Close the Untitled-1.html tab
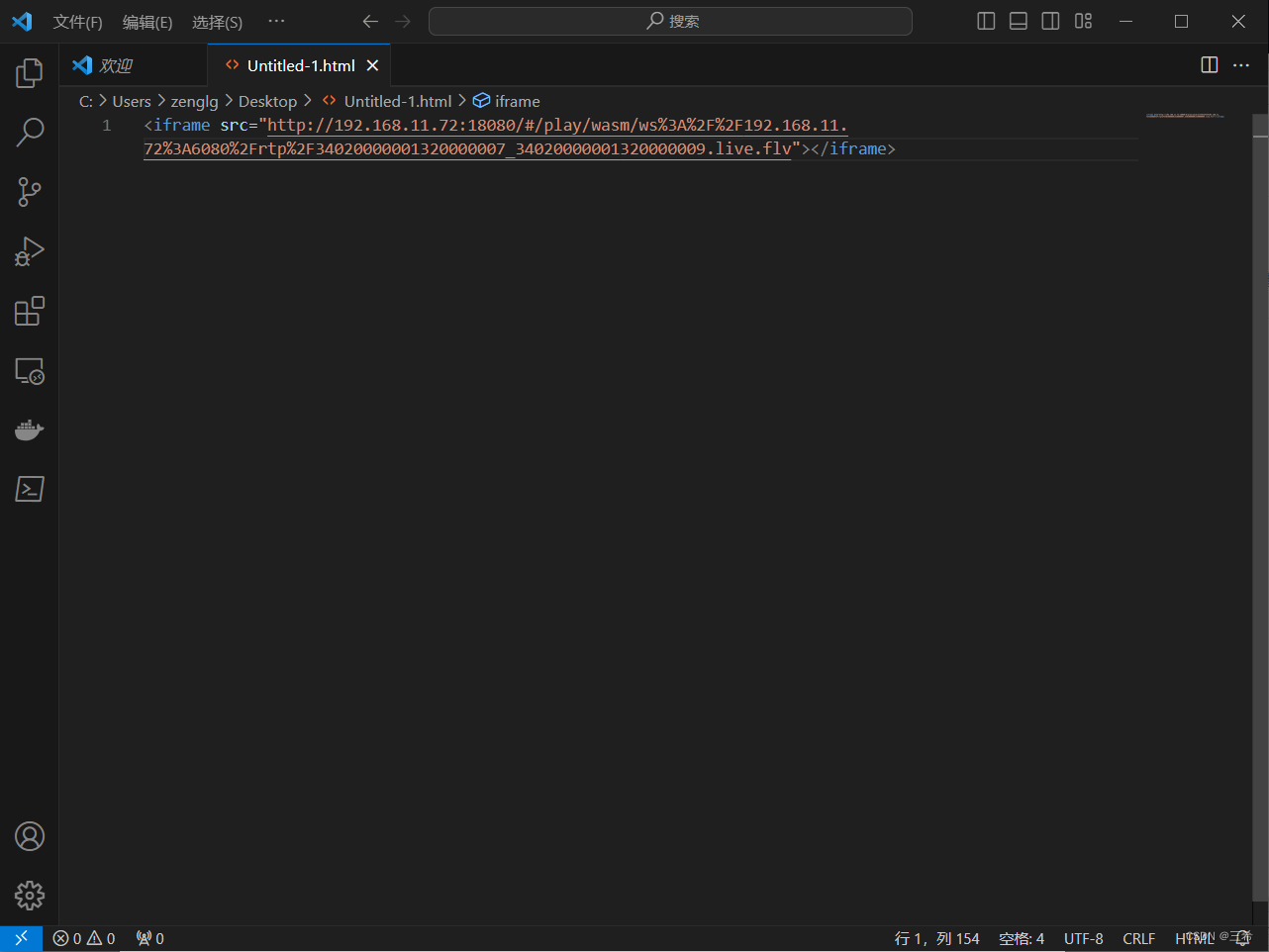The height and width of the screenshot is (952, 1269). (372, 65)
